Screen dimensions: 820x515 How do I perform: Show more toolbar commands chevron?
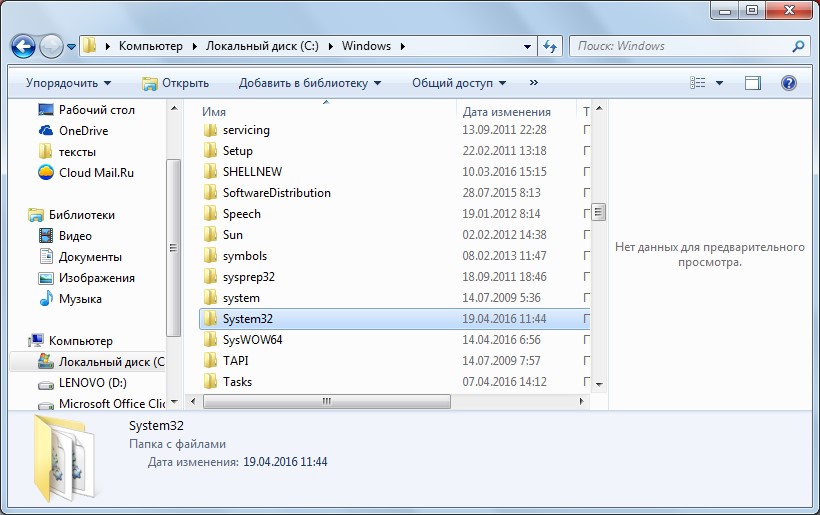(x=533, y=83)
